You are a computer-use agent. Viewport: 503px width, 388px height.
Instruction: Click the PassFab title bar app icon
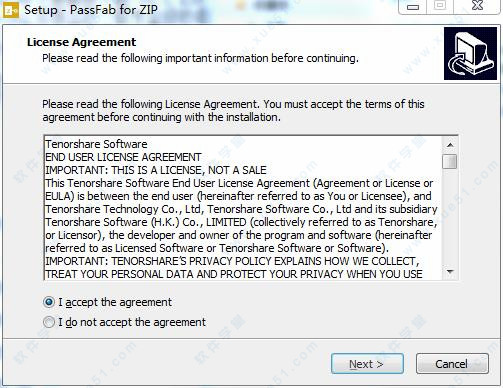tap(11, 10)
